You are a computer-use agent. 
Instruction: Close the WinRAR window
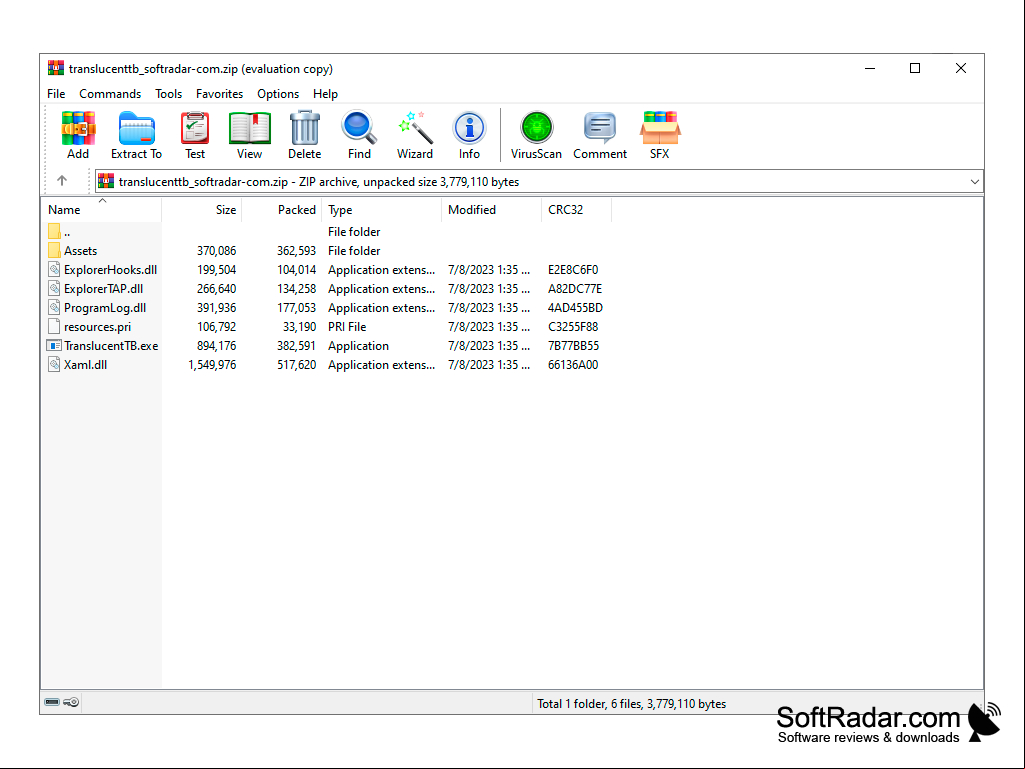[960, 68]
